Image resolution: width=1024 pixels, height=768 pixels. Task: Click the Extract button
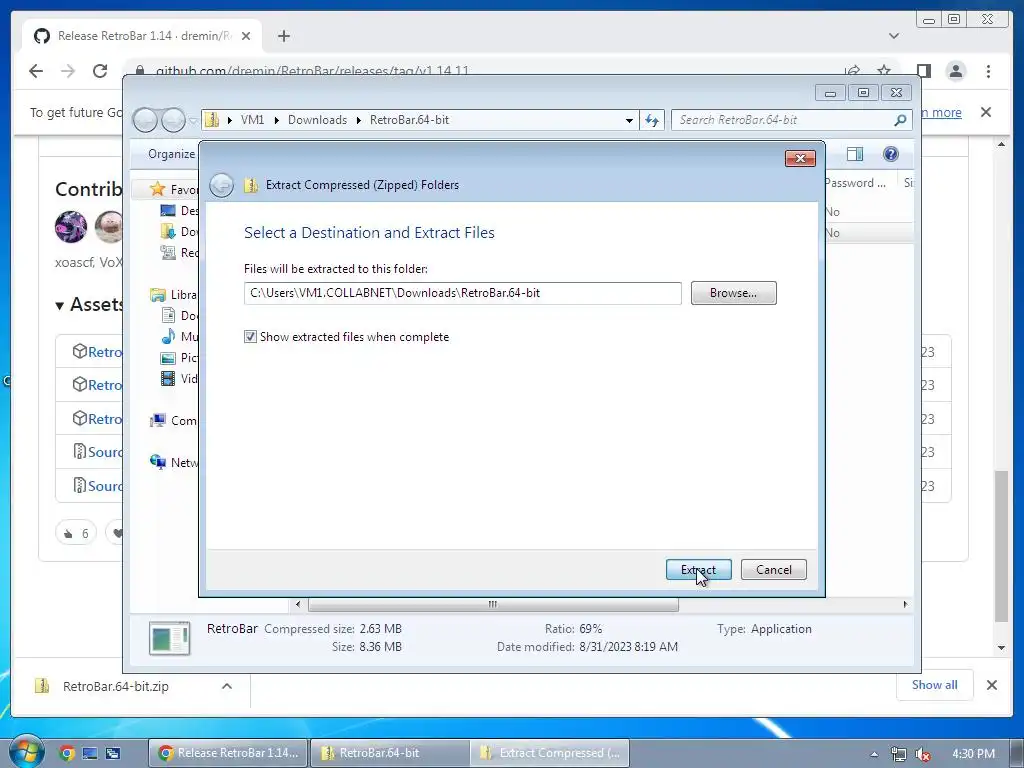point(698,569)
